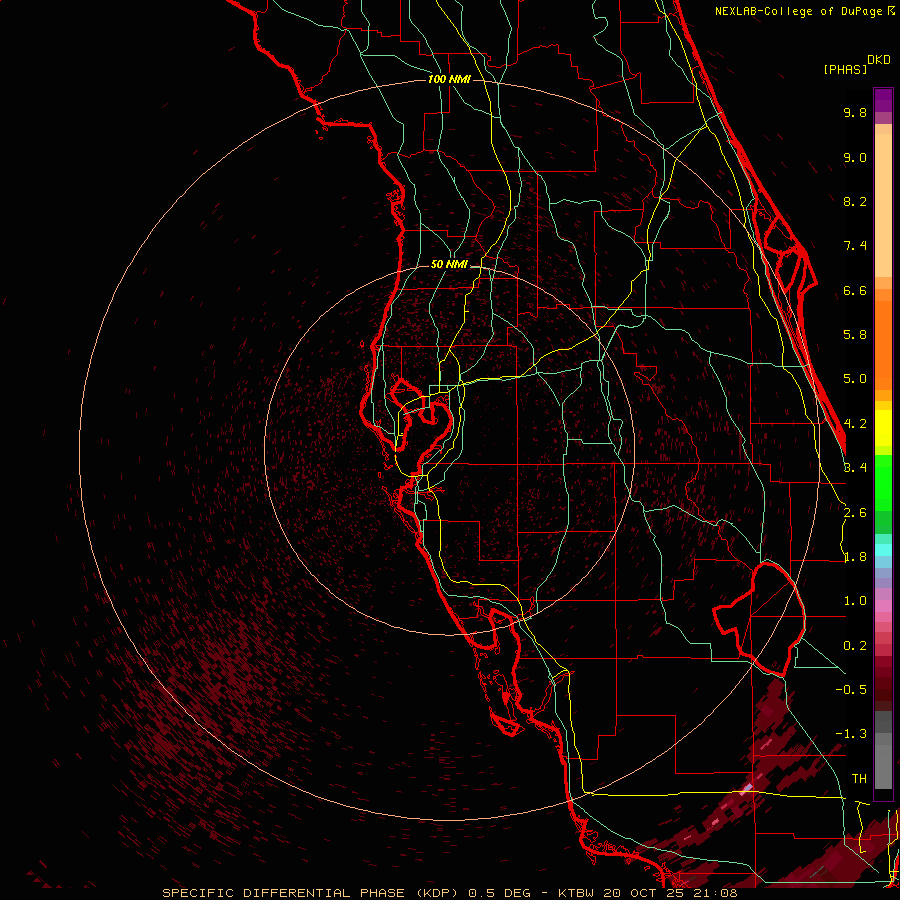
Task: Click the [PHAS] units label
Action: 845,70
